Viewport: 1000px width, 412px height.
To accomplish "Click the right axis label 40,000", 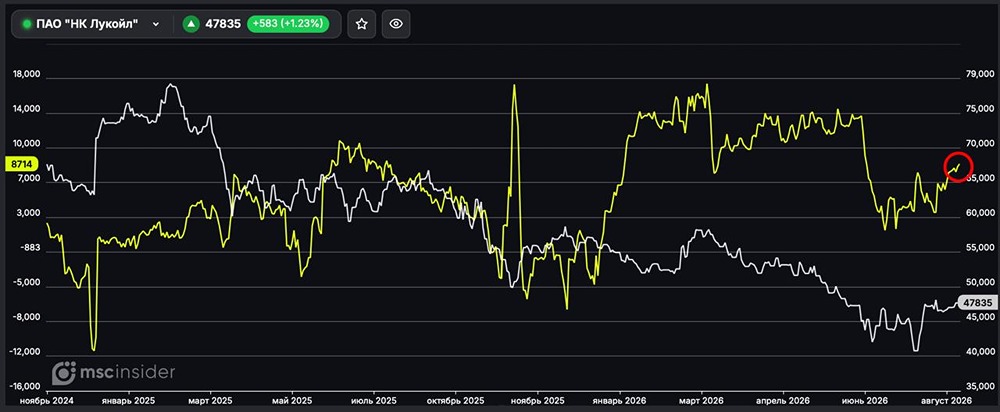I will (980, 352).
